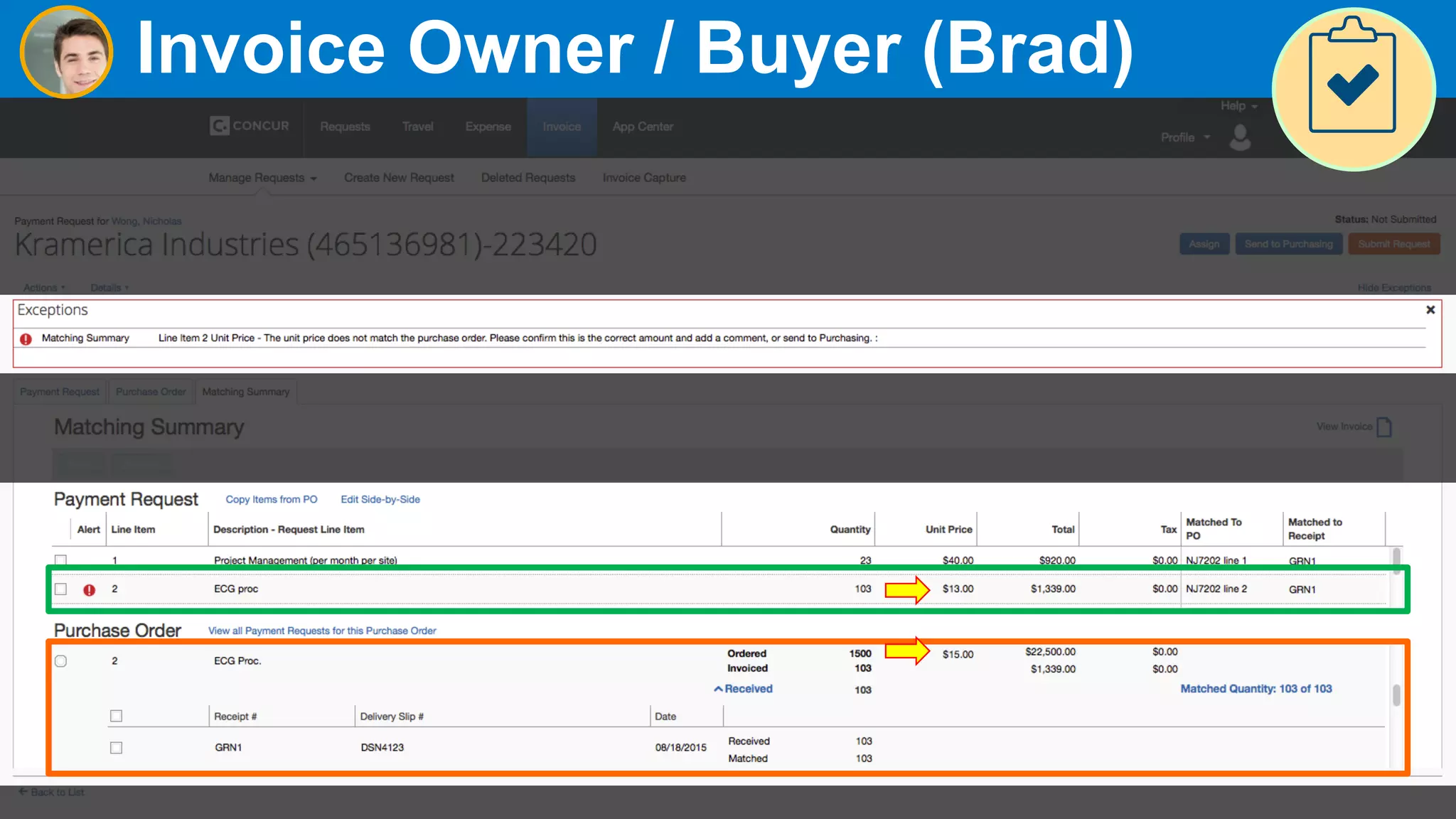Click the View Invoice document icon
This screenshot has width=1456, height=819.
pyautogui.click(x=1384, y=427)
